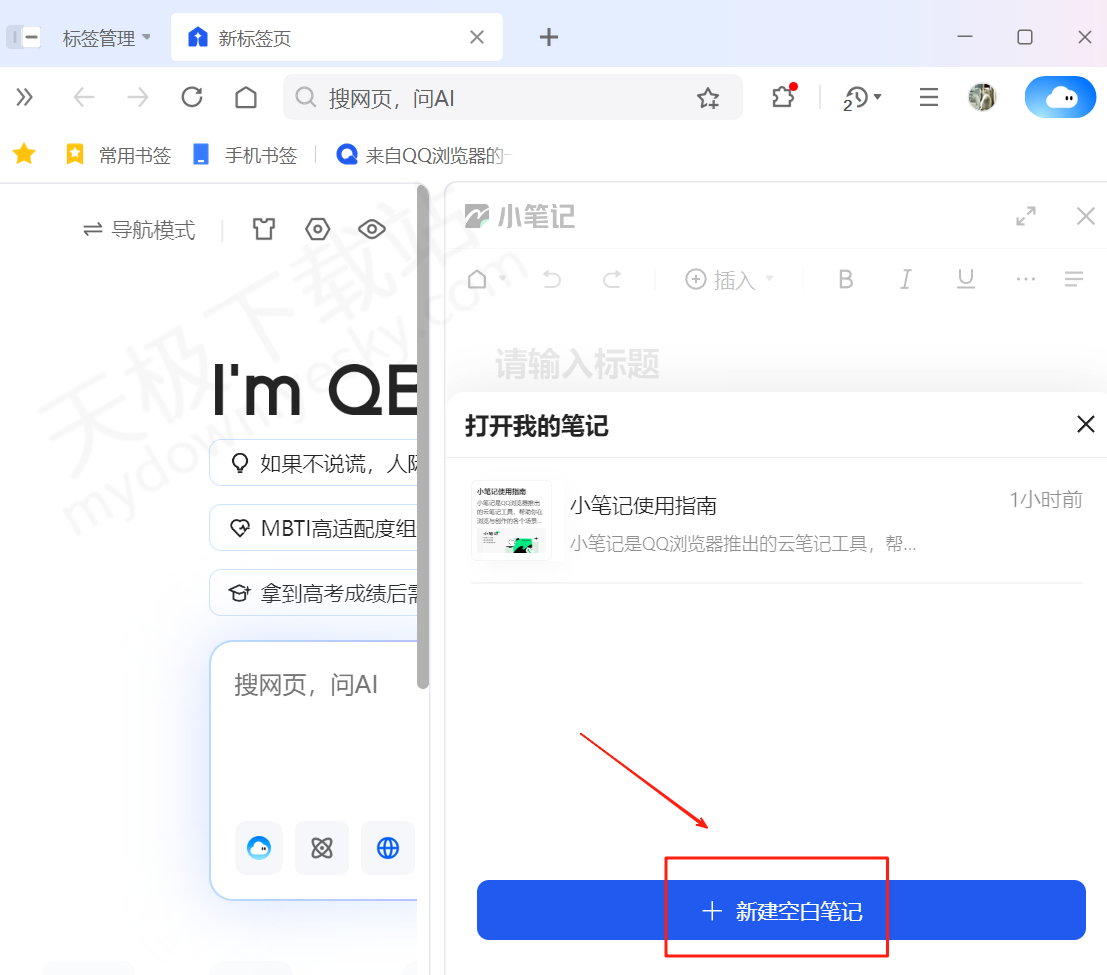Open the 小笔记使用指南 note thumbnail
Viewport: 1107px width, 975px height.
[x=511, y=520]
